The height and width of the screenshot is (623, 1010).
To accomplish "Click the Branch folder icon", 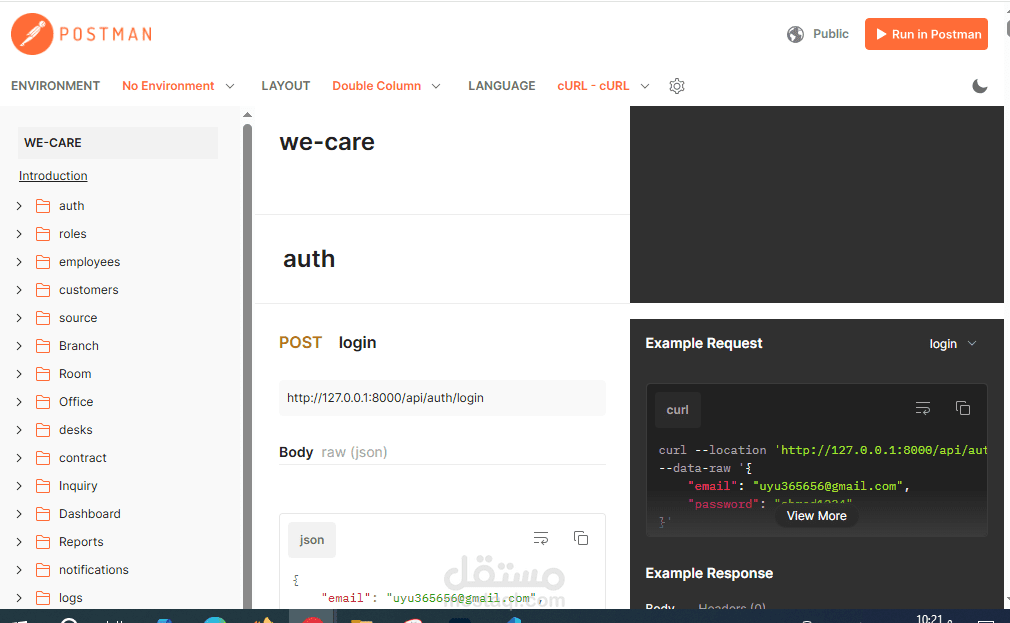I will 43,346.
